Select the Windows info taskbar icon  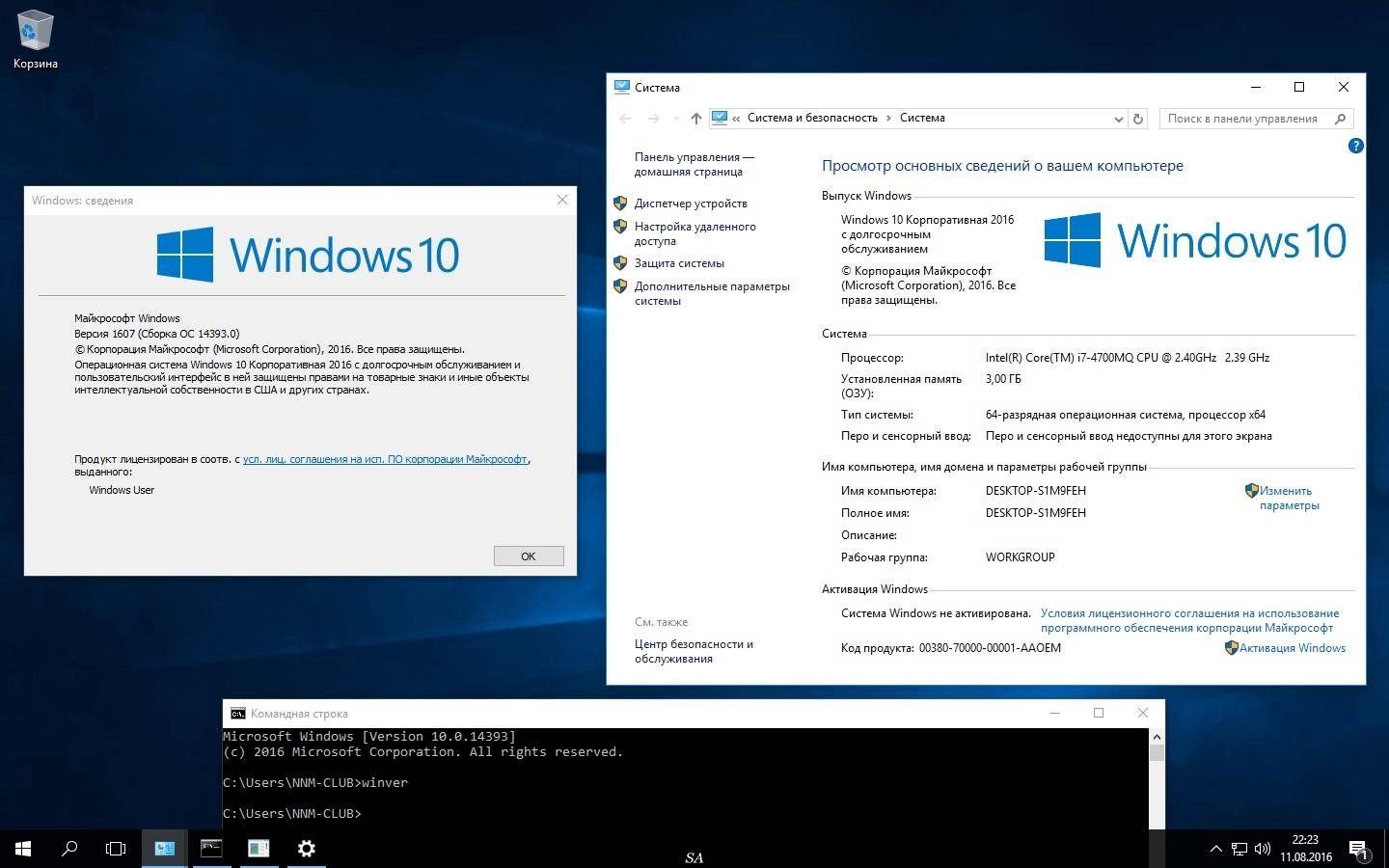coord(259,849)
